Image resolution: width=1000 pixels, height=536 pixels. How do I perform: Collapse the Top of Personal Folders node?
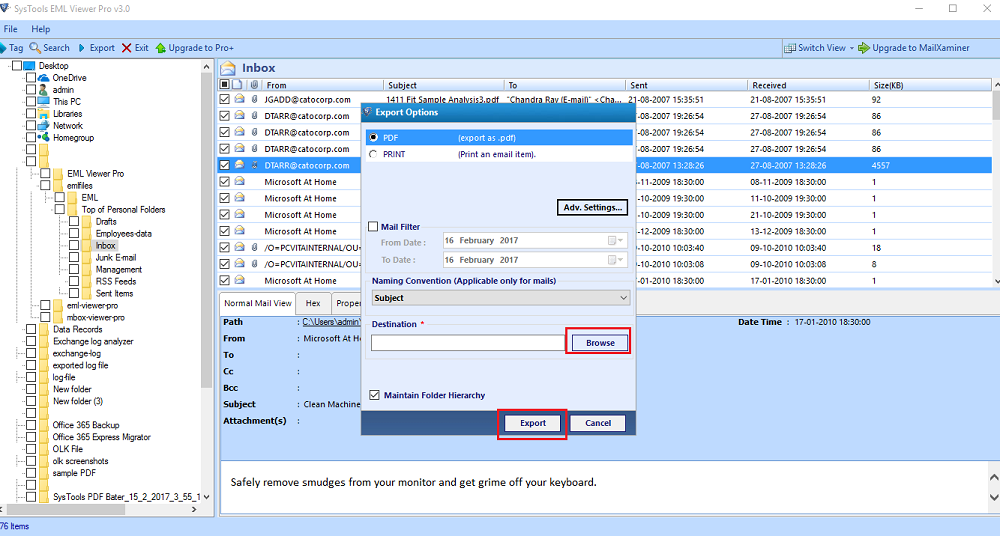(x=52, y=209)
